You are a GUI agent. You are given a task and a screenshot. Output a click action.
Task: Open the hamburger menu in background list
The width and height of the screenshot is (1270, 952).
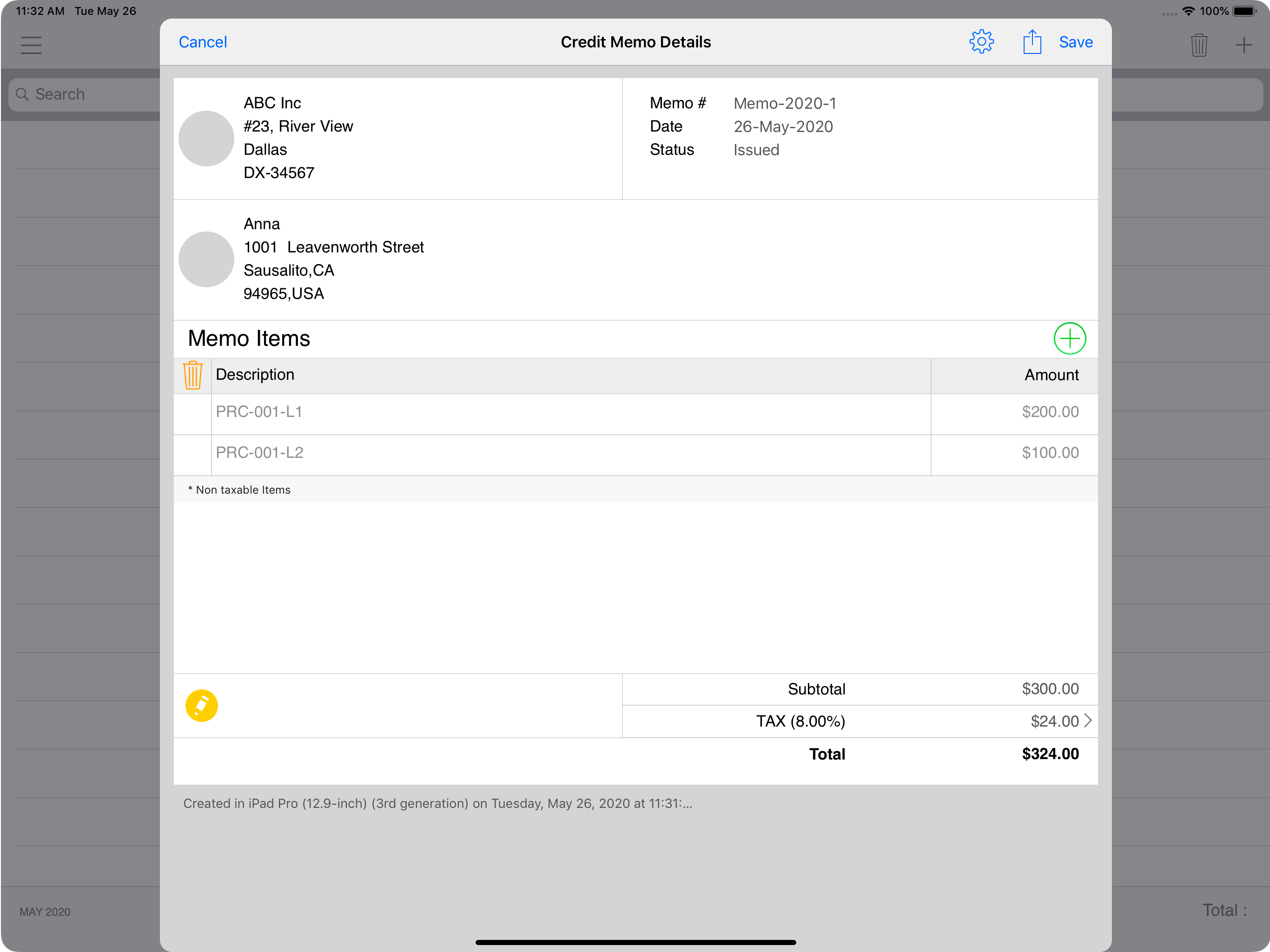point(31,45)
